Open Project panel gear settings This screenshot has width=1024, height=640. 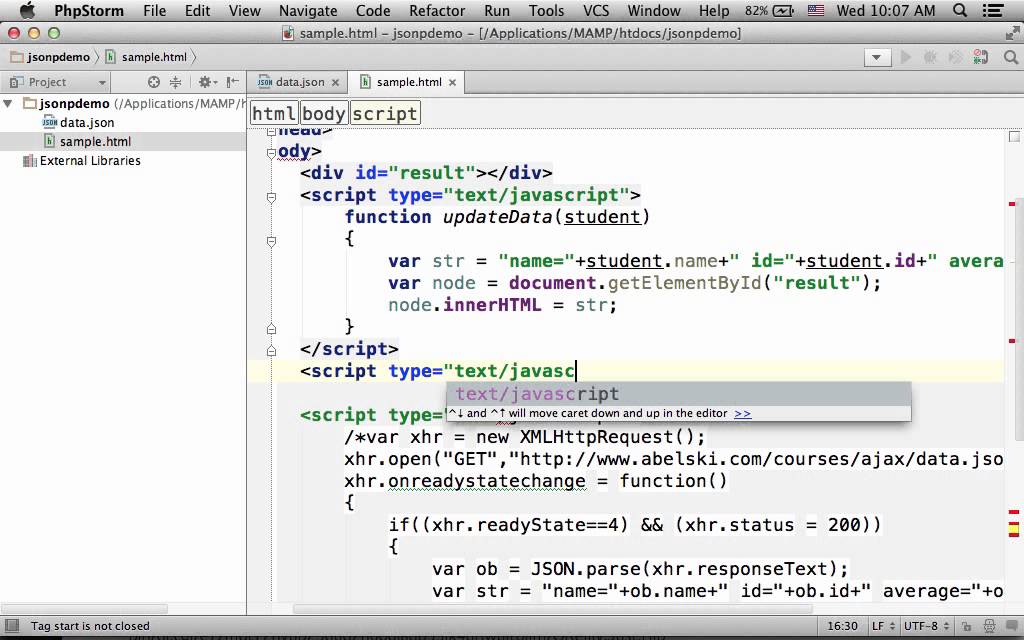(208, 82)
